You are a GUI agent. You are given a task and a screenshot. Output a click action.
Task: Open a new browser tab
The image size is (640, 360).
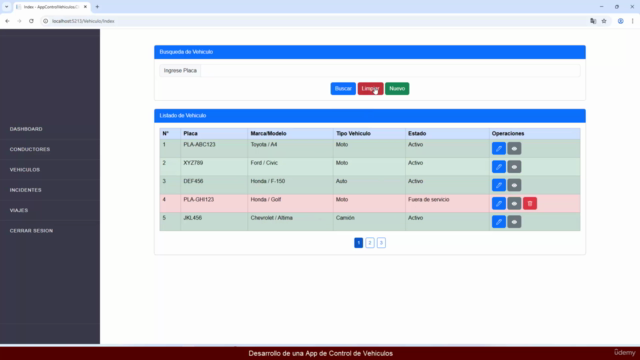tap(97, 7)
